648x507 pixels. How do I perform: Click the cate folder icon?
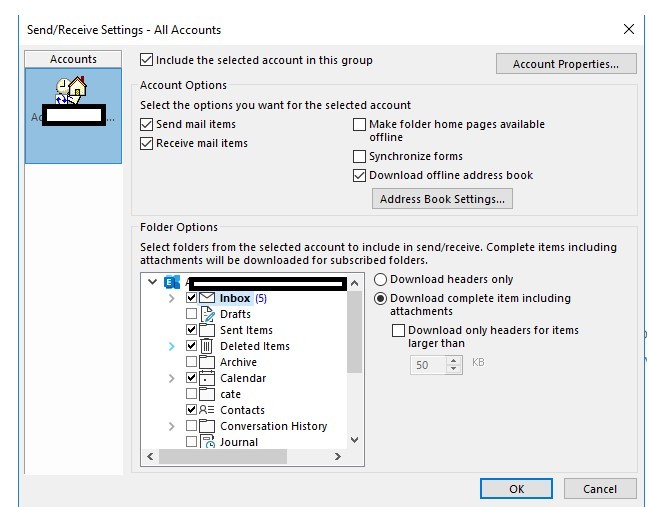tap(207, 394)
